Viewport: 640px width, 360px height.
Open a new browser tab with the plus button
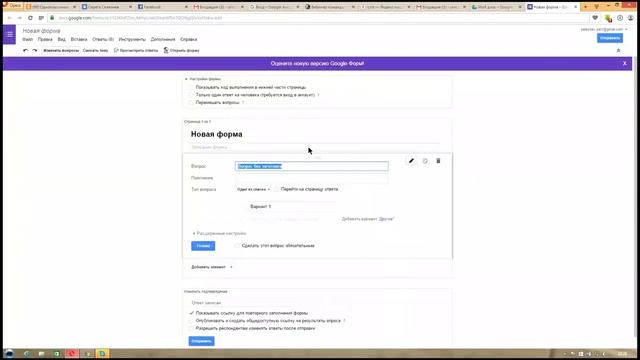click(x=585, y=7)
